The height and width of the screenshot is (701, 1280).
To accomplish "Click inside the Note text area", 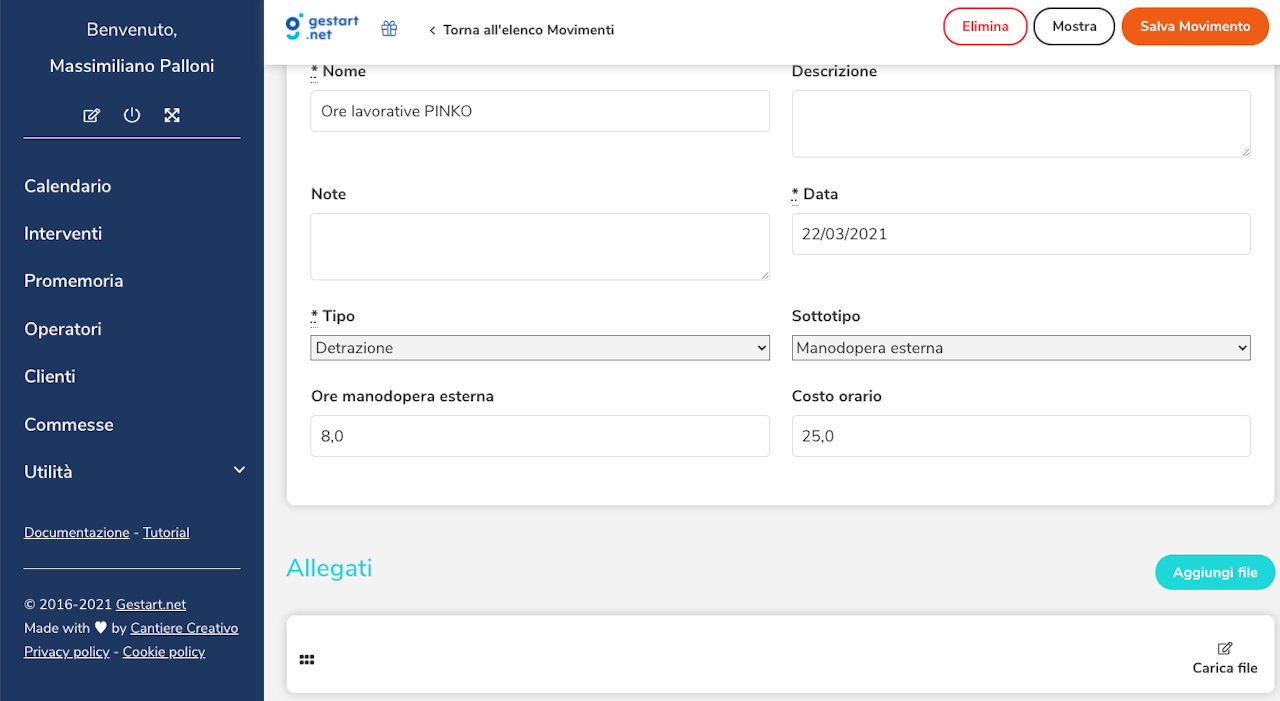I will [540, 246].
